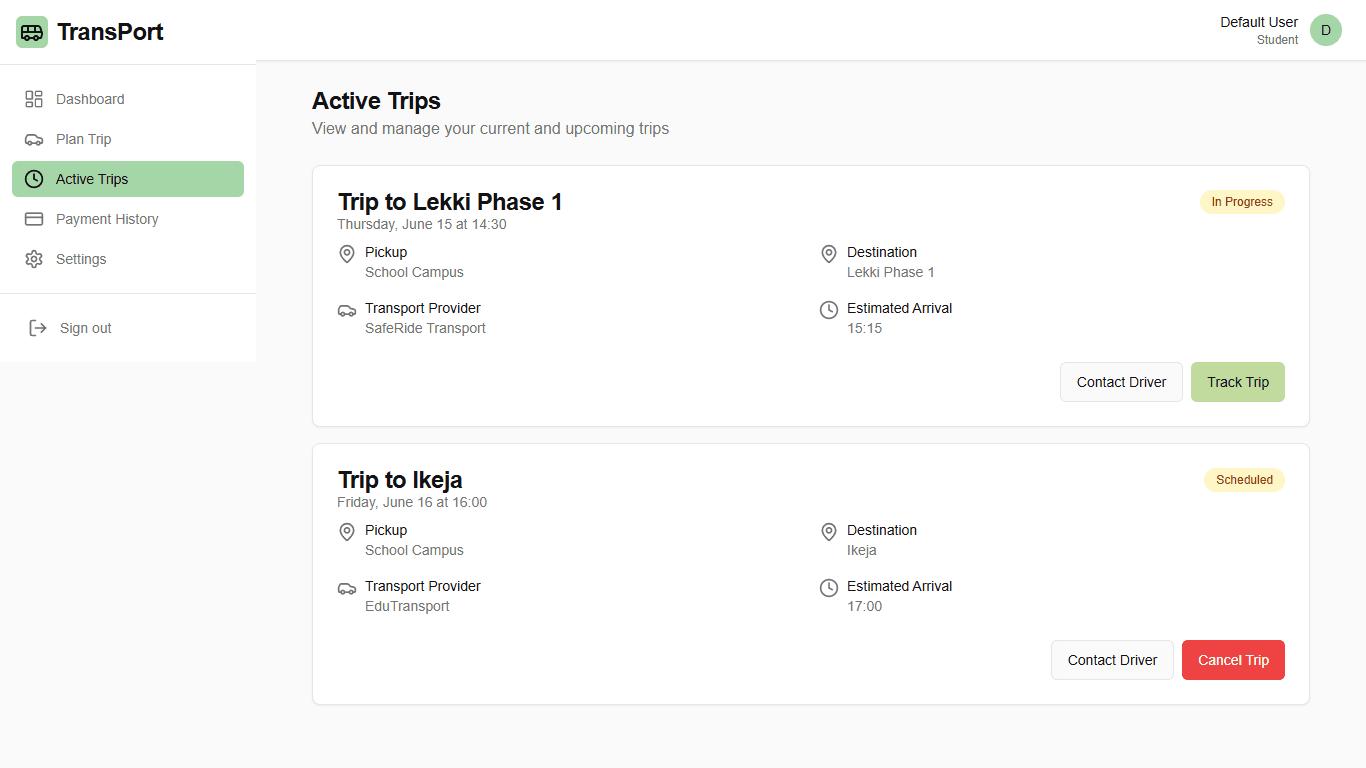Click the In Progress status badge
This screenshot has width=1366, height=768.
1242,202
